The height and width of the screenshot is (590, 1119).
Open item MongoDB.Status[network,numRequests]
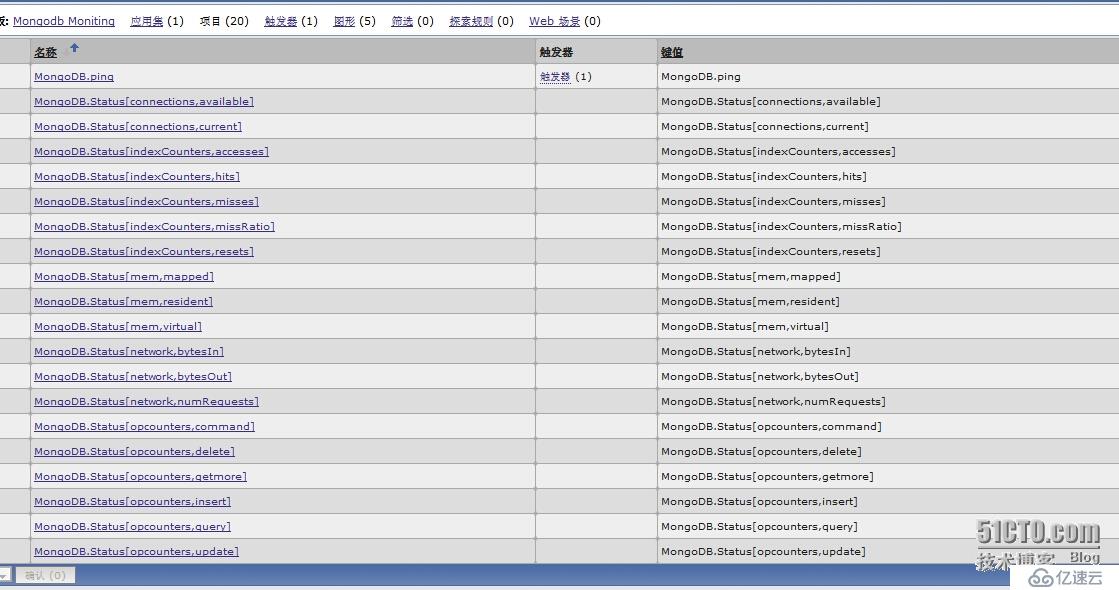tap(146, 401)
